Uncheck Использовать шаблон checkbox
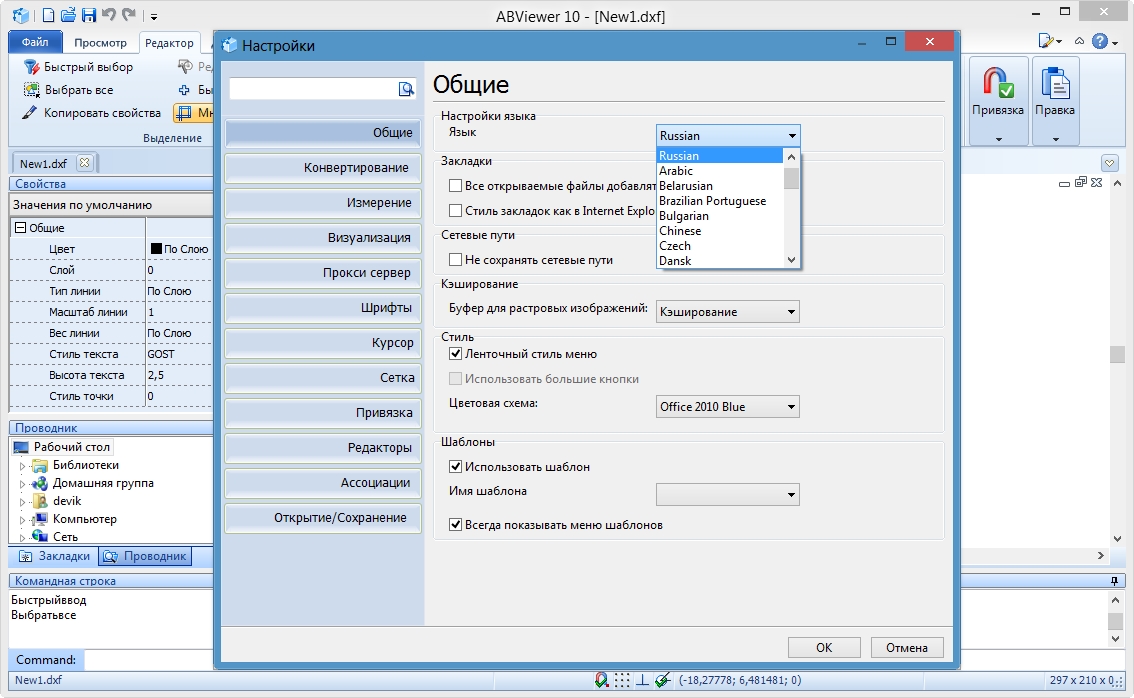 pos(456,467)
